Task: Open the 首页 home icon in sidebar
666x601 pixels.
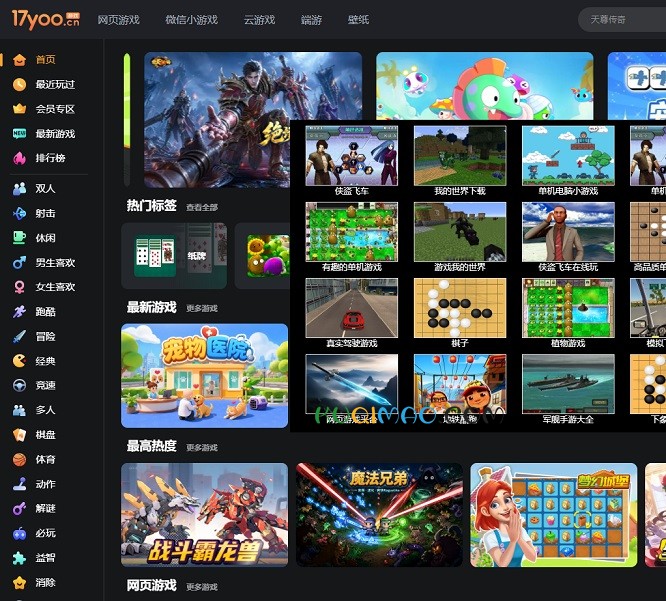Action: (x=19, y=60)
